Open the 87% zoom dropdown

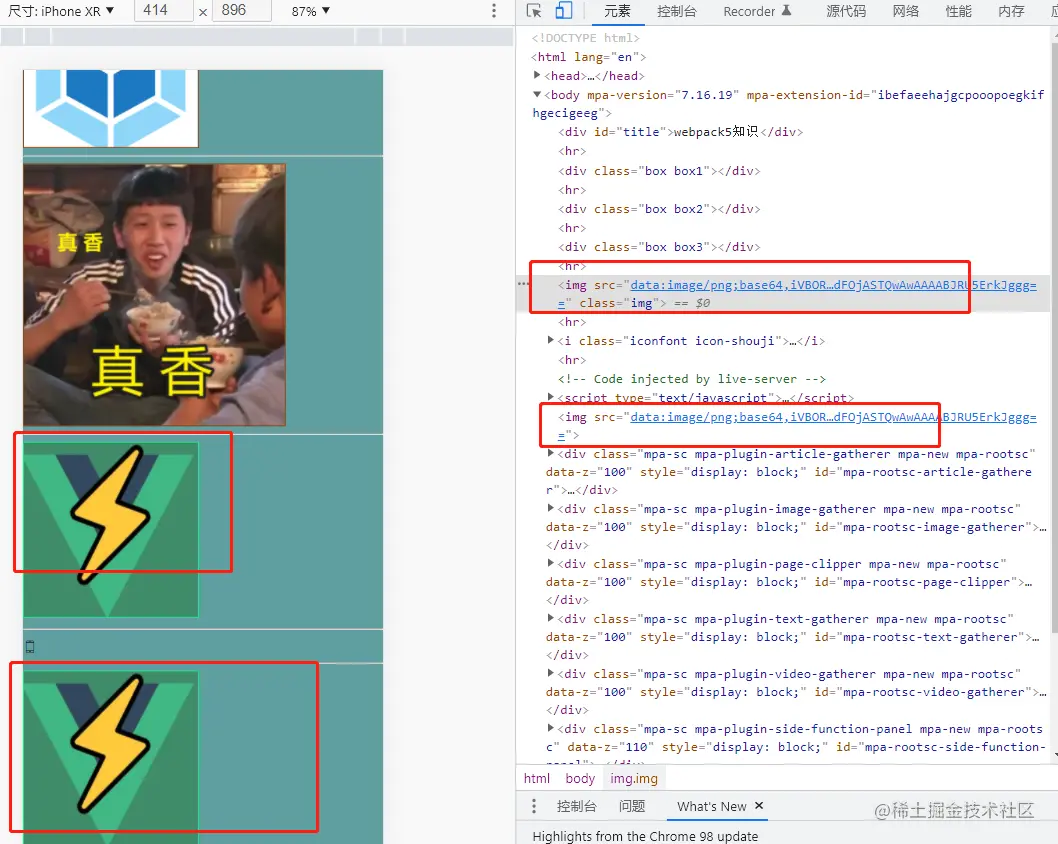click(310, 11)
